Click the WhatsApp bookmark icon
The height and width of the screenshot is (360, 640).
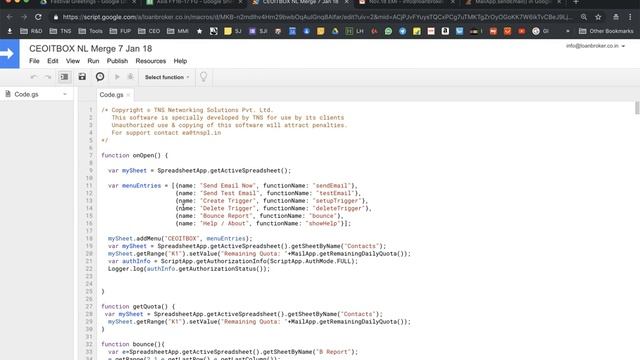coord(388,31)
